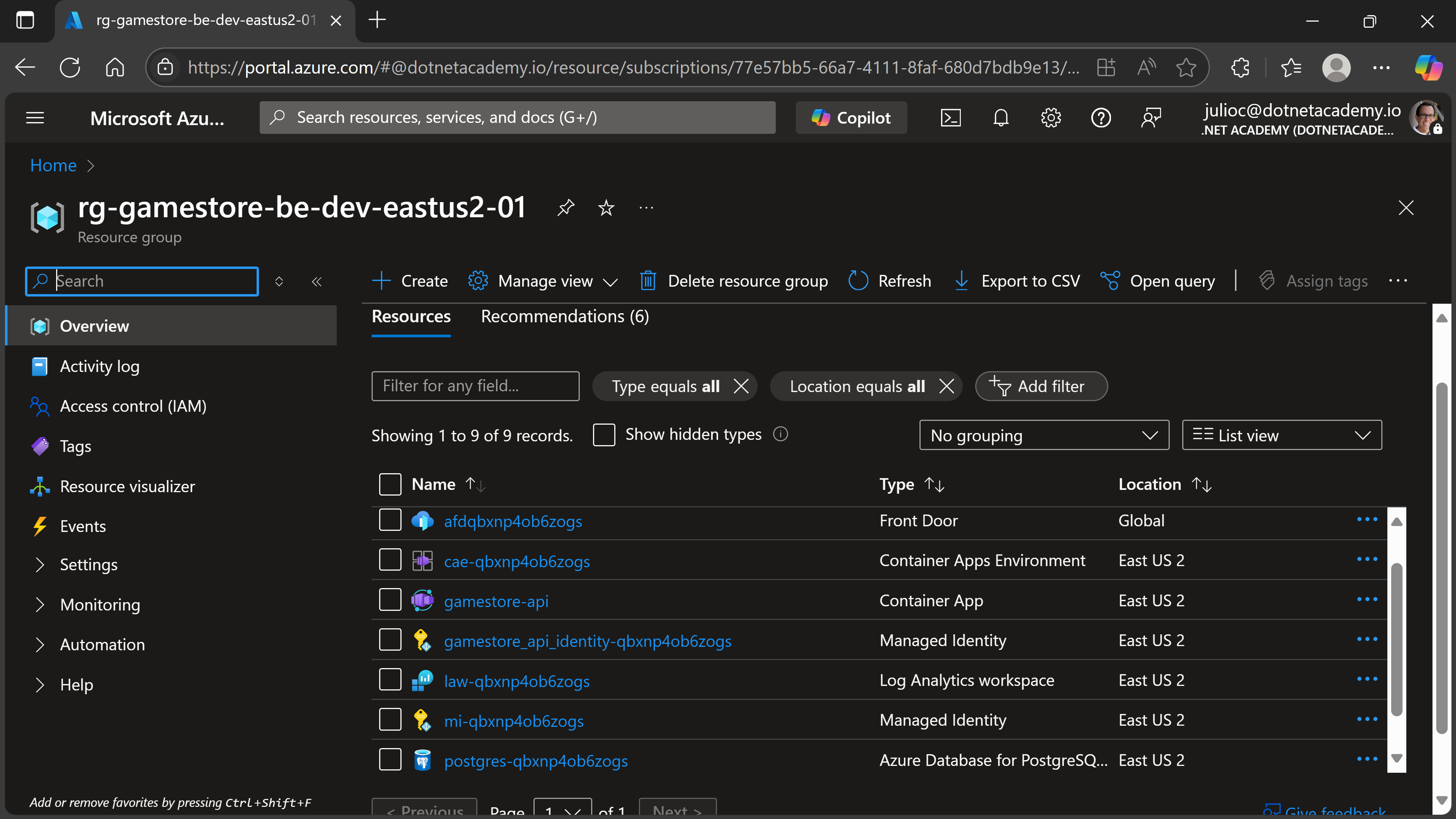Enable Show hidden types checkbox
The width and height of the screenshot is (1456, 819).
click(x=604, y=435)
